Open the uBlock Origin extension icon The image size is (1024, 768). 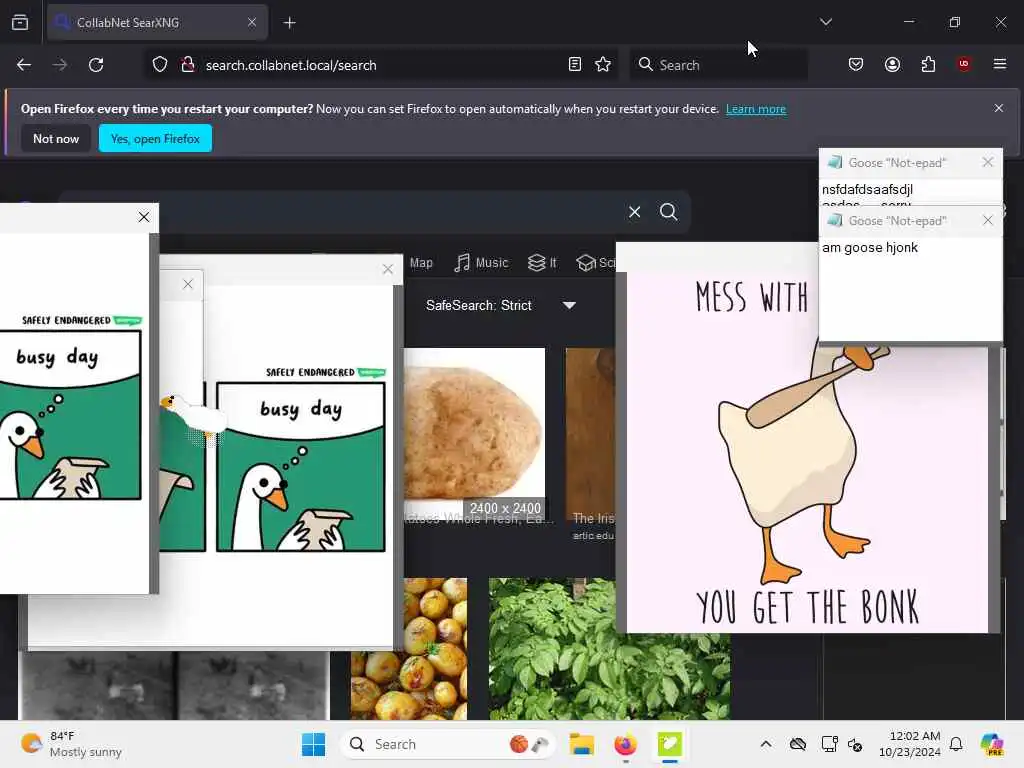point(964,64)
